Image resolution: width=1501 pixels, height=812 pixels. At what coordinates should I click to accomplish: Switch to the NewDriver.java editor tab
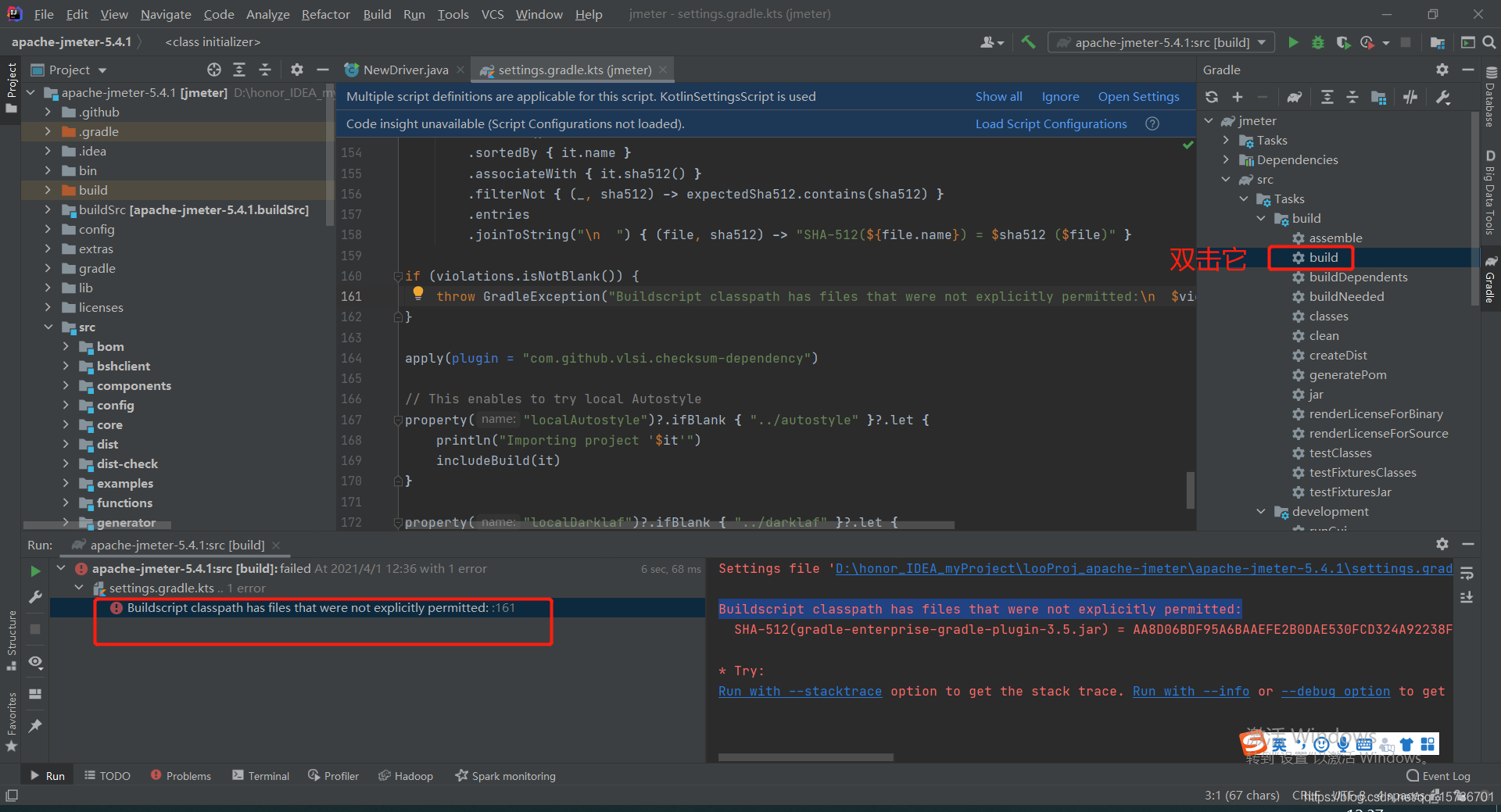pyautogui.click(x=405, y=70)
